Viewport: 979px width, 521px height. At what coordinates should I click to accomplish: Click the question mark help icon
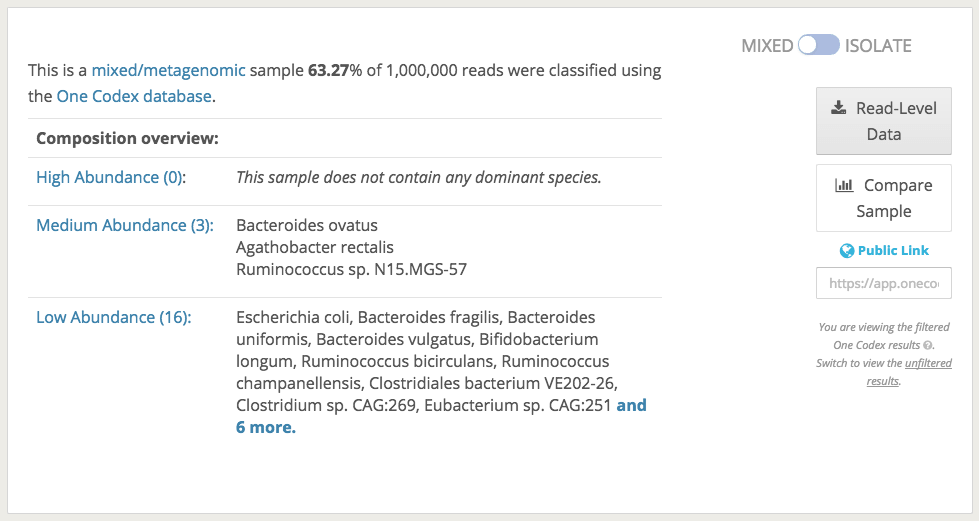click(928, 345)
